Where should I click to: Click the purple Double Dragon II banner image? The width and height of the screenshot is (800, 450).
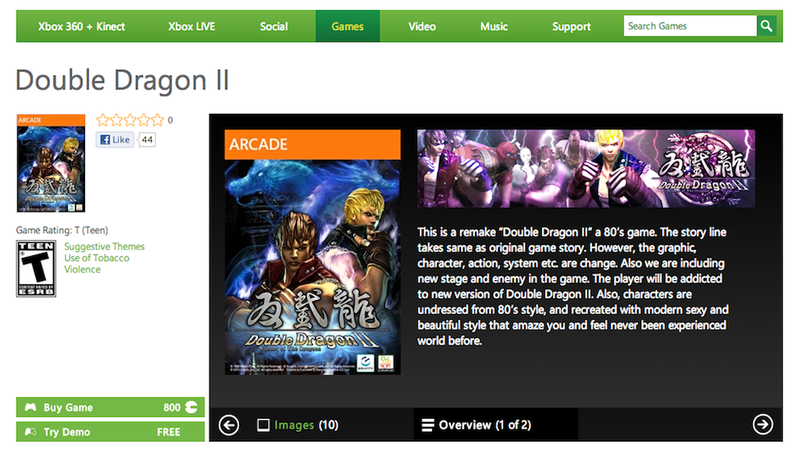(586, 168)
